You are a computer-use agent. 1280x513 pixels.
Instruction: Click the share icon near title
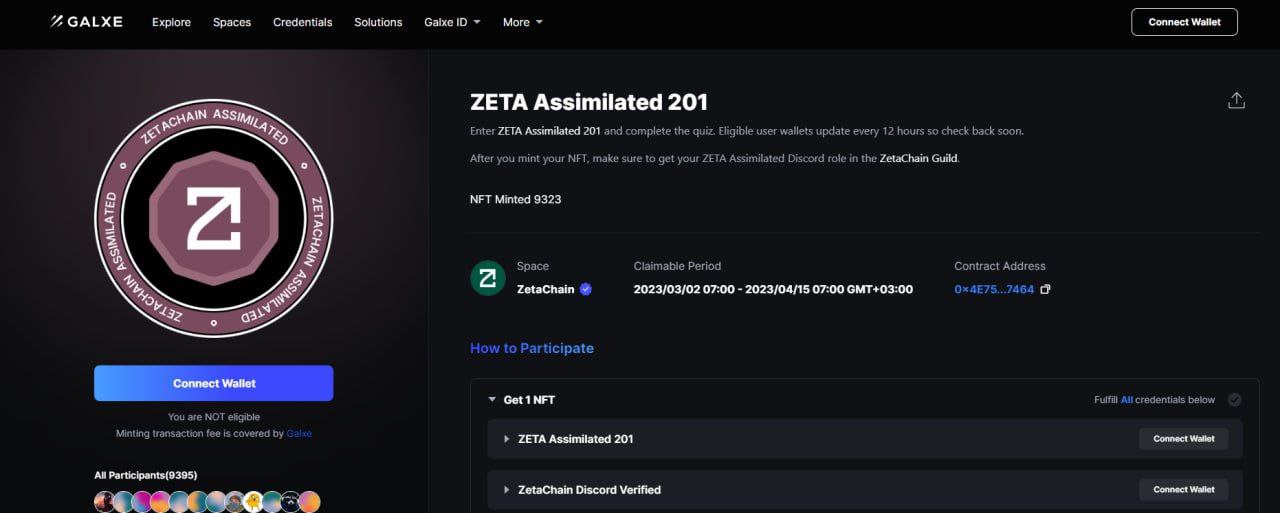pos(1236,101)
